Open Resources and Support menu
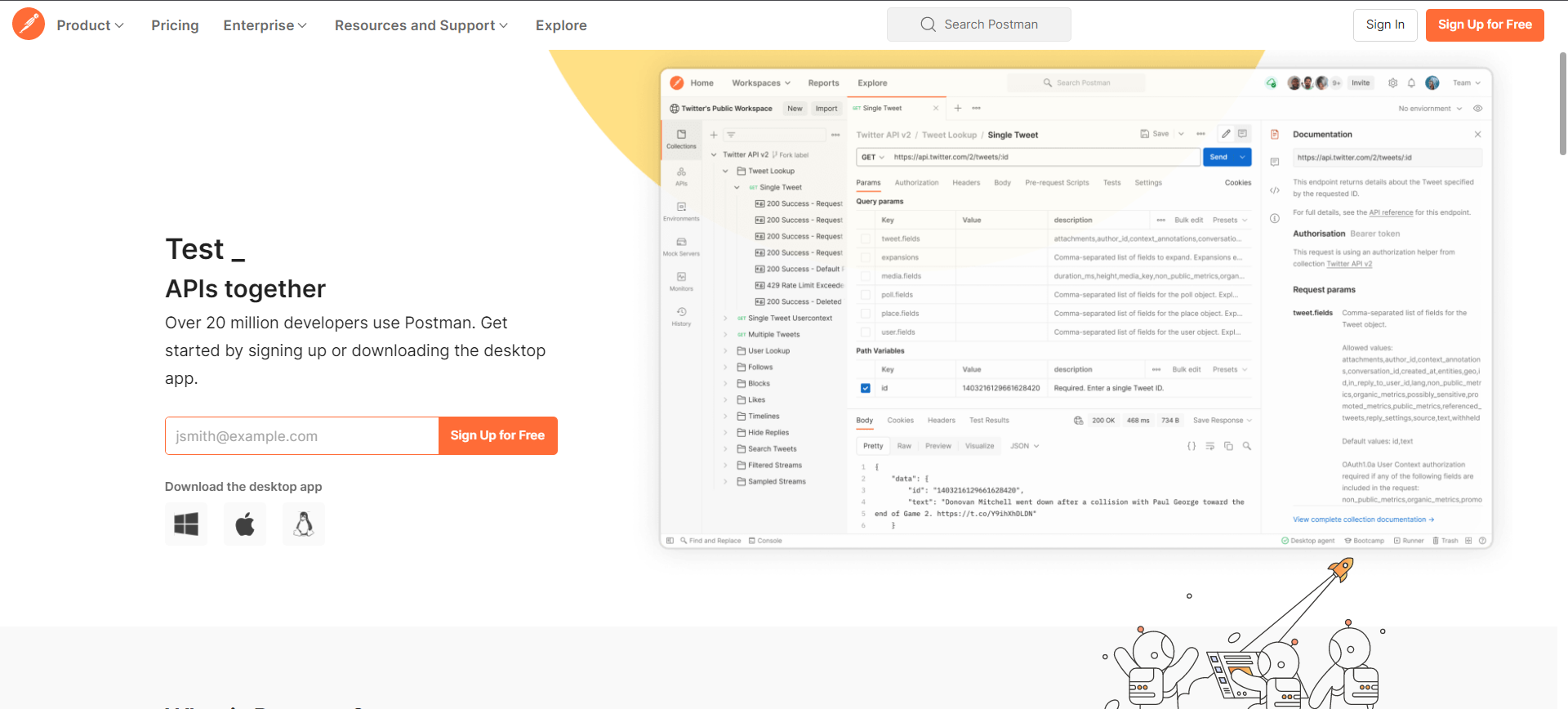This screenshot has width=1568, height=709. click(421, 25)
